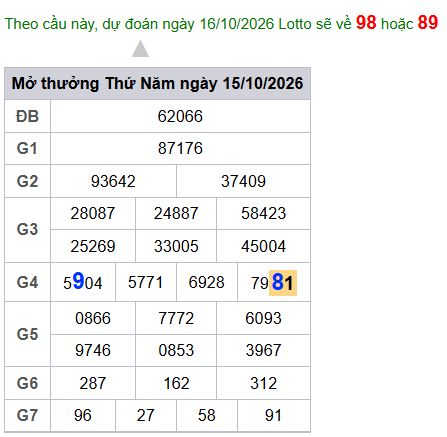447x437 pixels.
Task: Click G3 number 58423
Action: tap(263, 213)
